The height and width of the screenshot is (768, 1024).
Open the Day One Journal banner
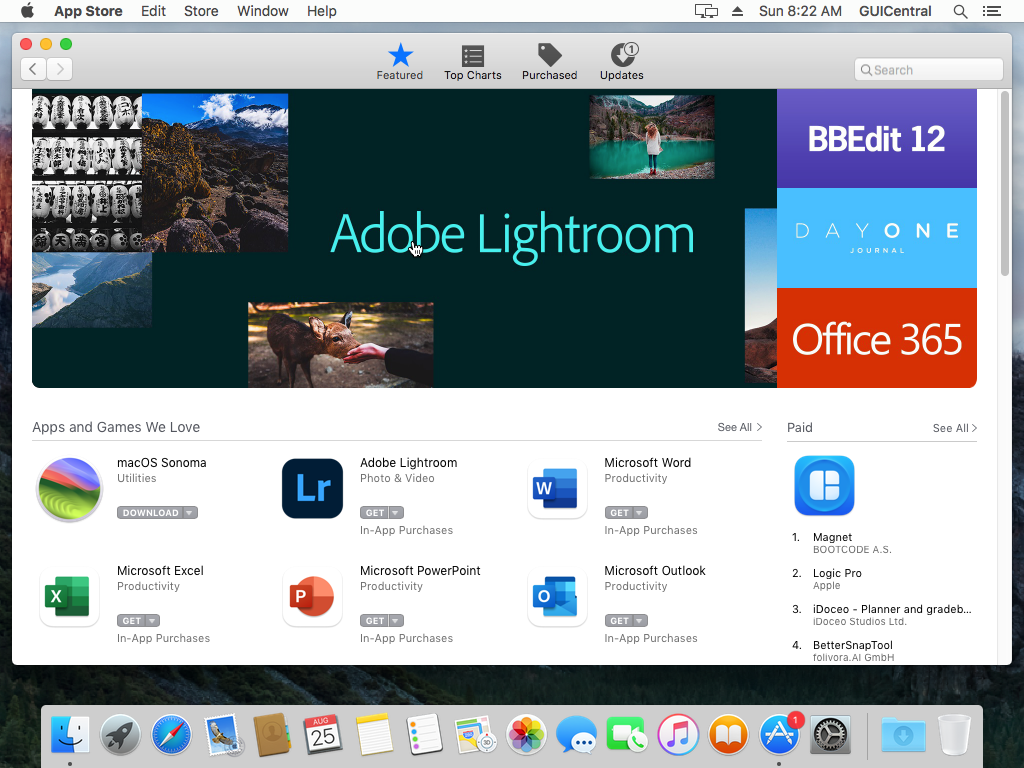(876, 238)
